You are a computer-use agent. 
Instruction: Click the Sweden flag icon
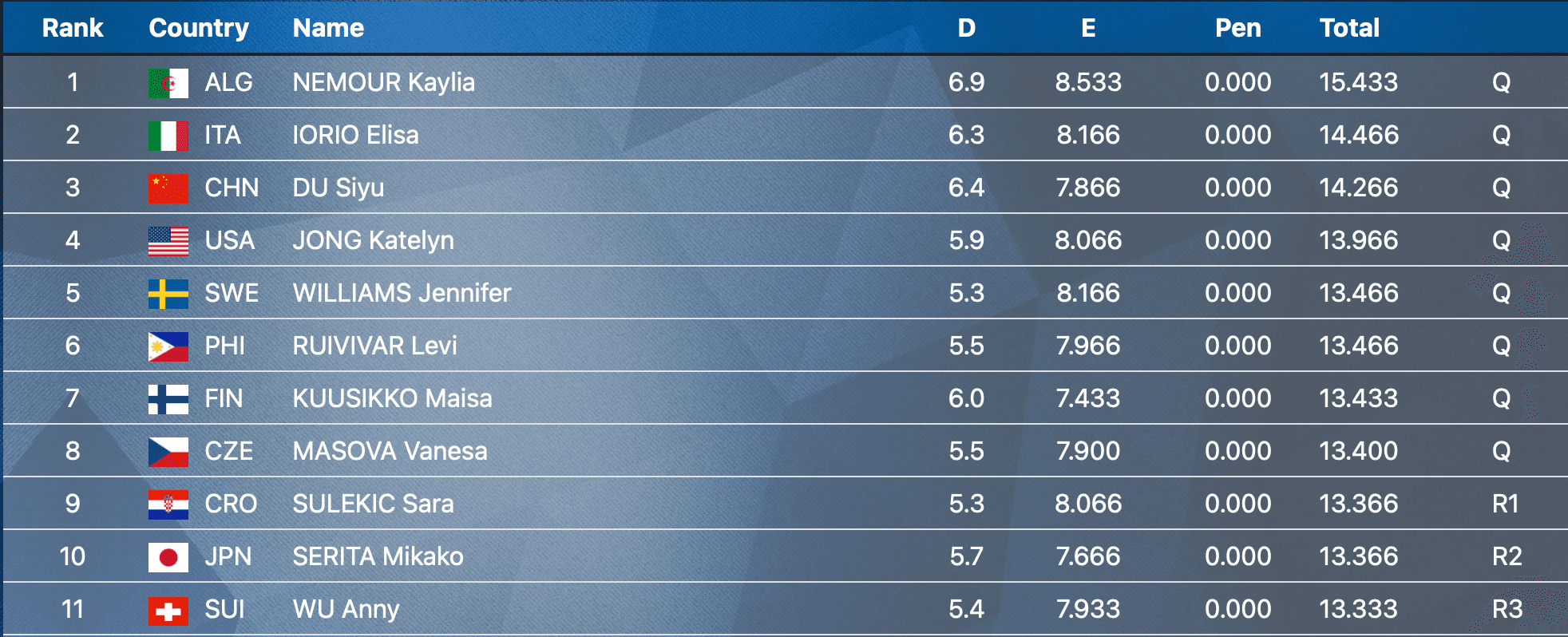click(x=168, y=294)
